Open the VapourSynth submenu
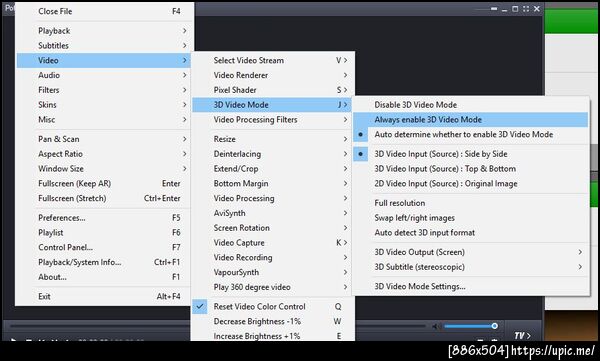The width and height of the screenshot is (600, 361). coord(272,273)
